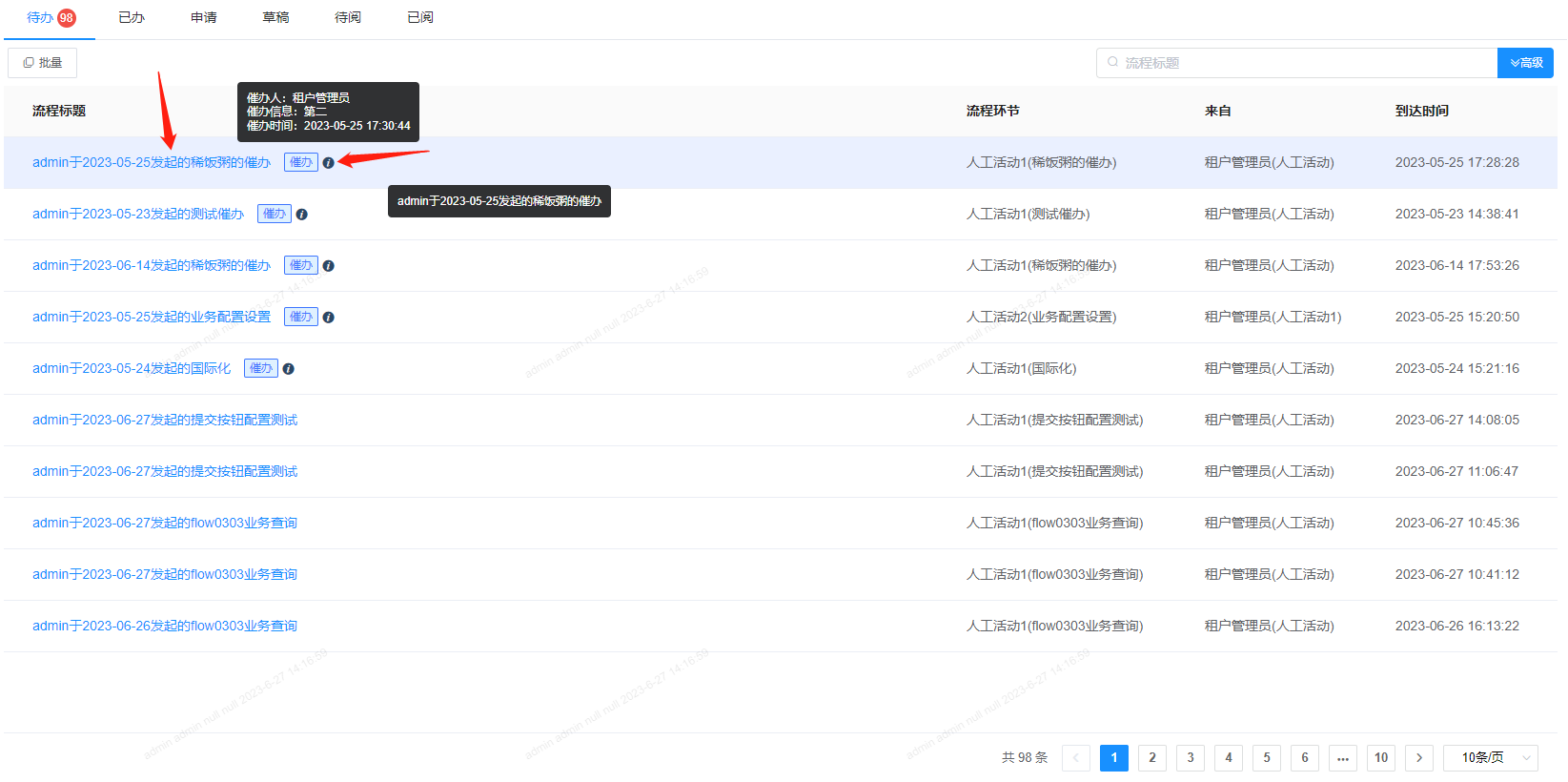The height and width of the screenshot is (782, 1568).
Task: Go to page 2
Action: click(x=1152, y=758)
